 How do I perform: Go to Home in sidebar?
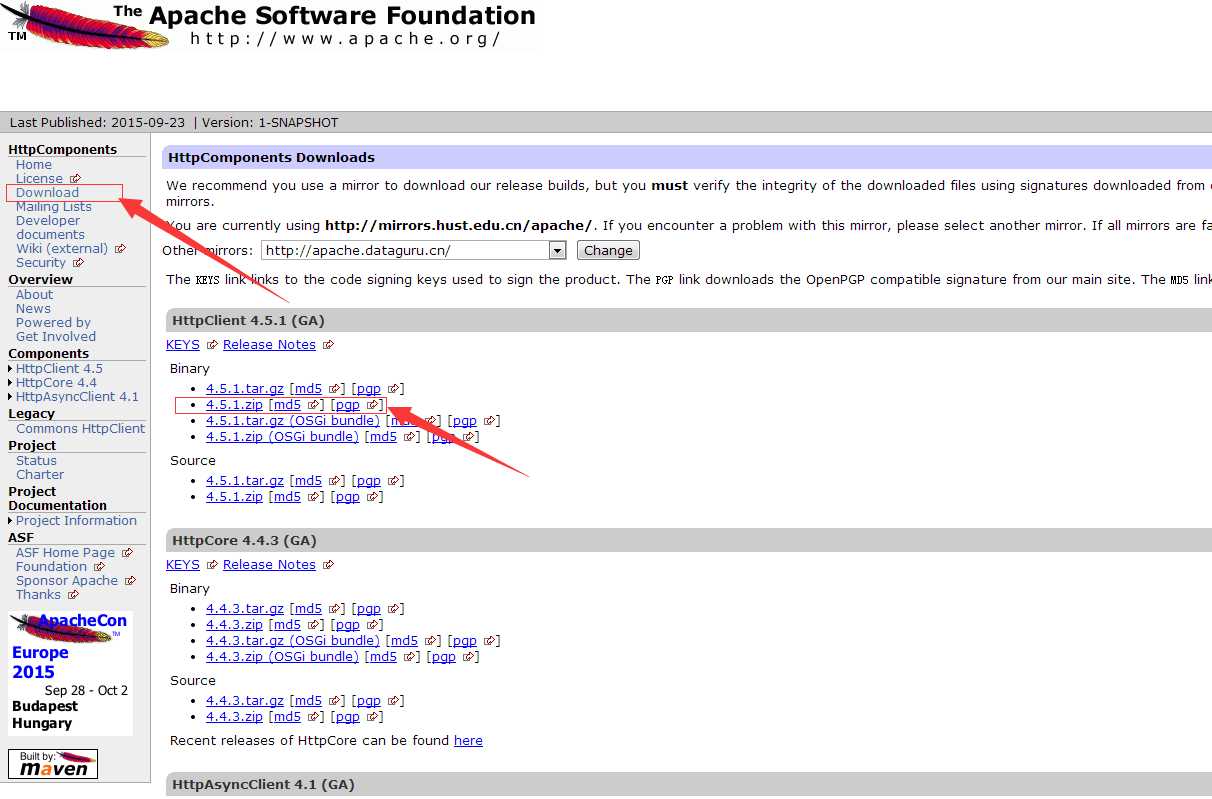click(34, 165)
